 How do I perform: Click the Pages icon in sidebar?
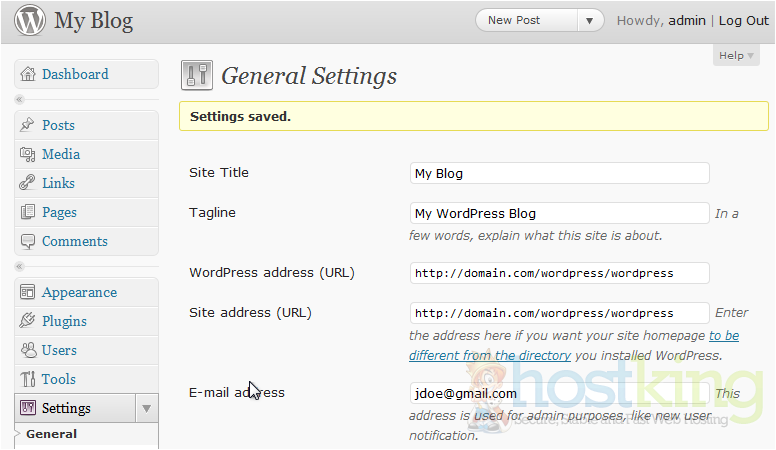point(28,212)
